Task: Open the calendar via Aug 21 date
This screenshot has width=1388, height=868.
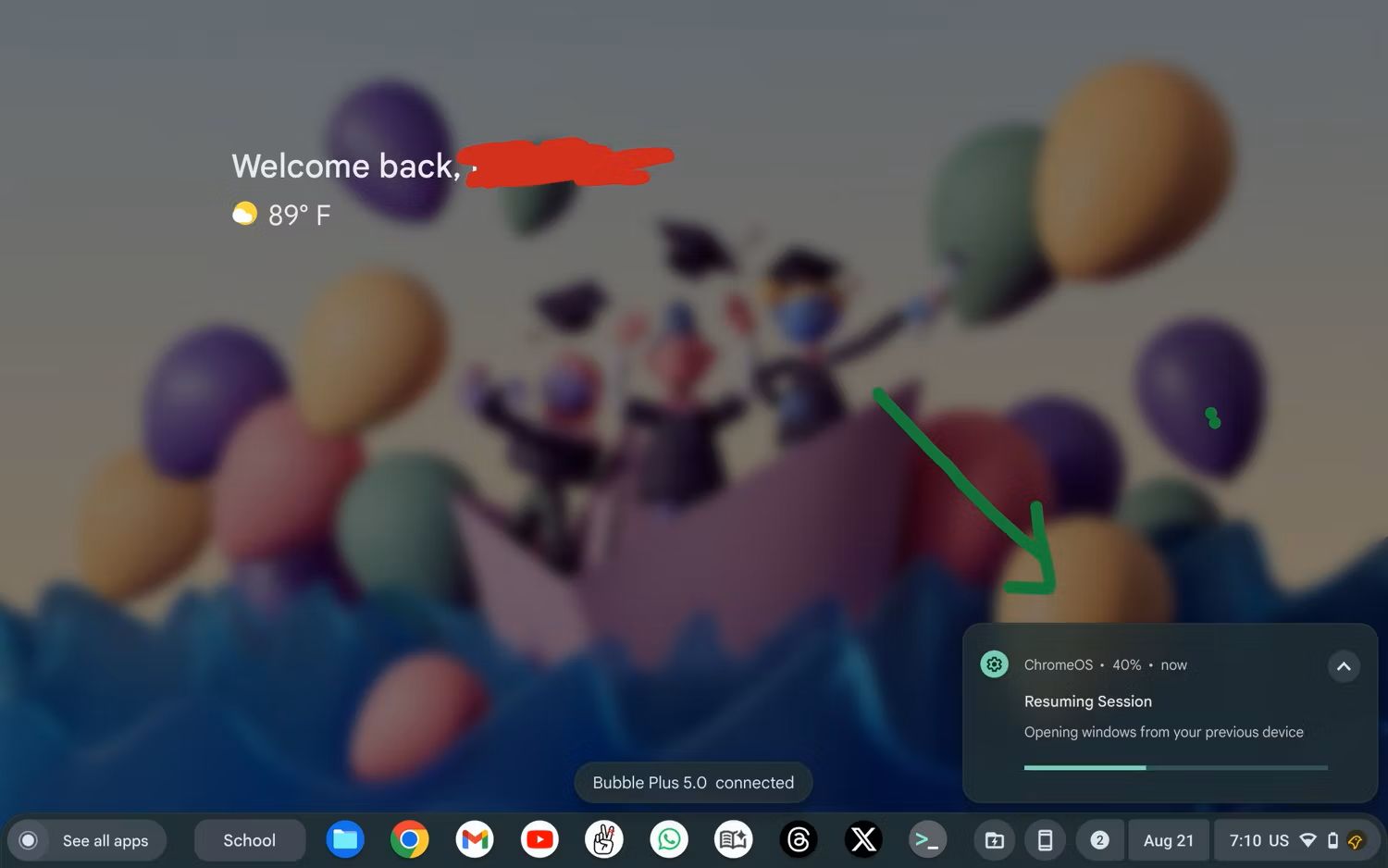Action: pos(1168,840)
